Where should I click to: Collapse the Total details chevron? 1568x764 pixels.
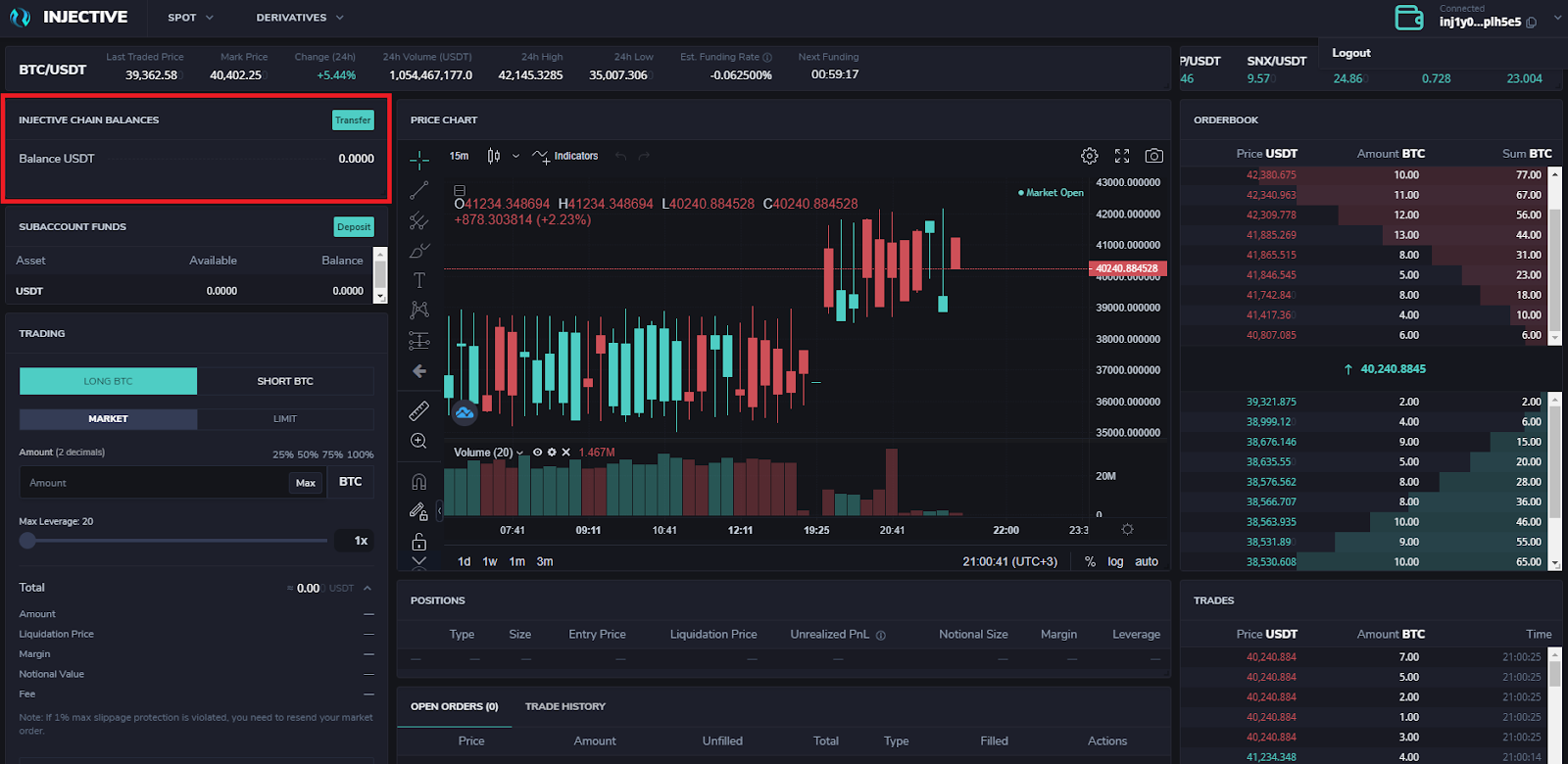coord(367,588)
